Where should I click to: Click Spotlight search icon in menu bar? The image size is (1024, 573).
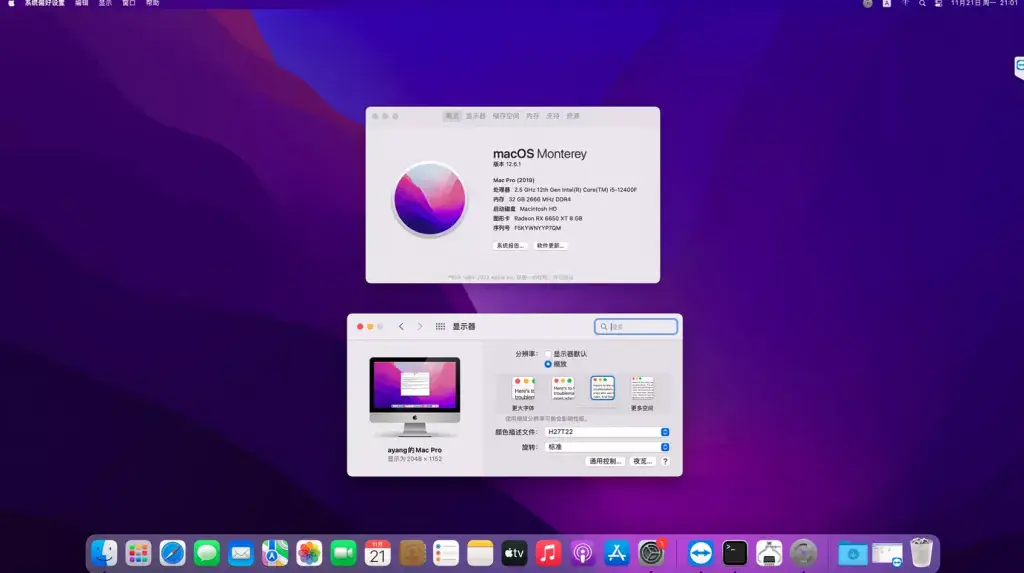(x=922, y=3)
